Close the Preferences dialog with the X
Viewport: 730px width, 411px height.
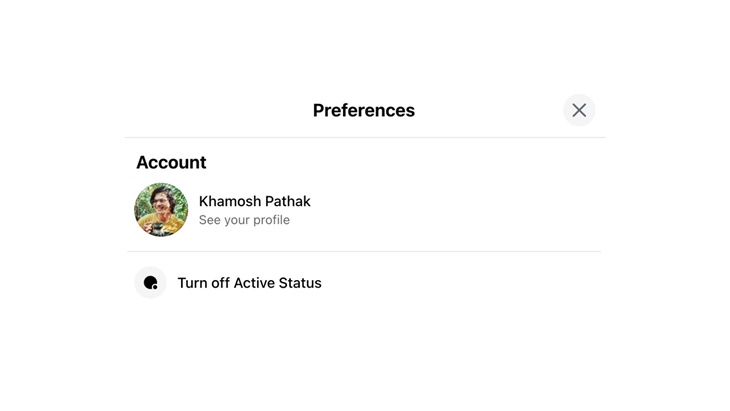(x=579, y=110)
